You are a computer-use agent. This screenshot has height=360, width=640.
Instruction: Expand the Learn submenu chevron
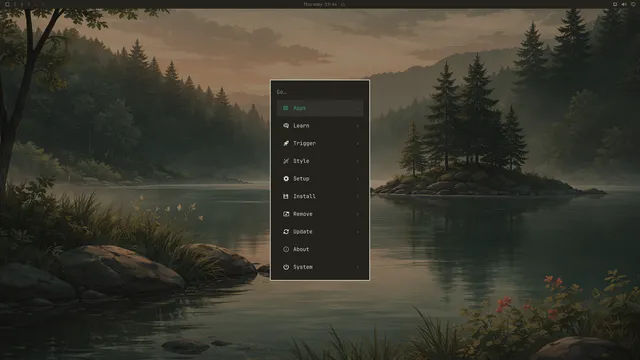pyautogui.click(x=358, y=126)
